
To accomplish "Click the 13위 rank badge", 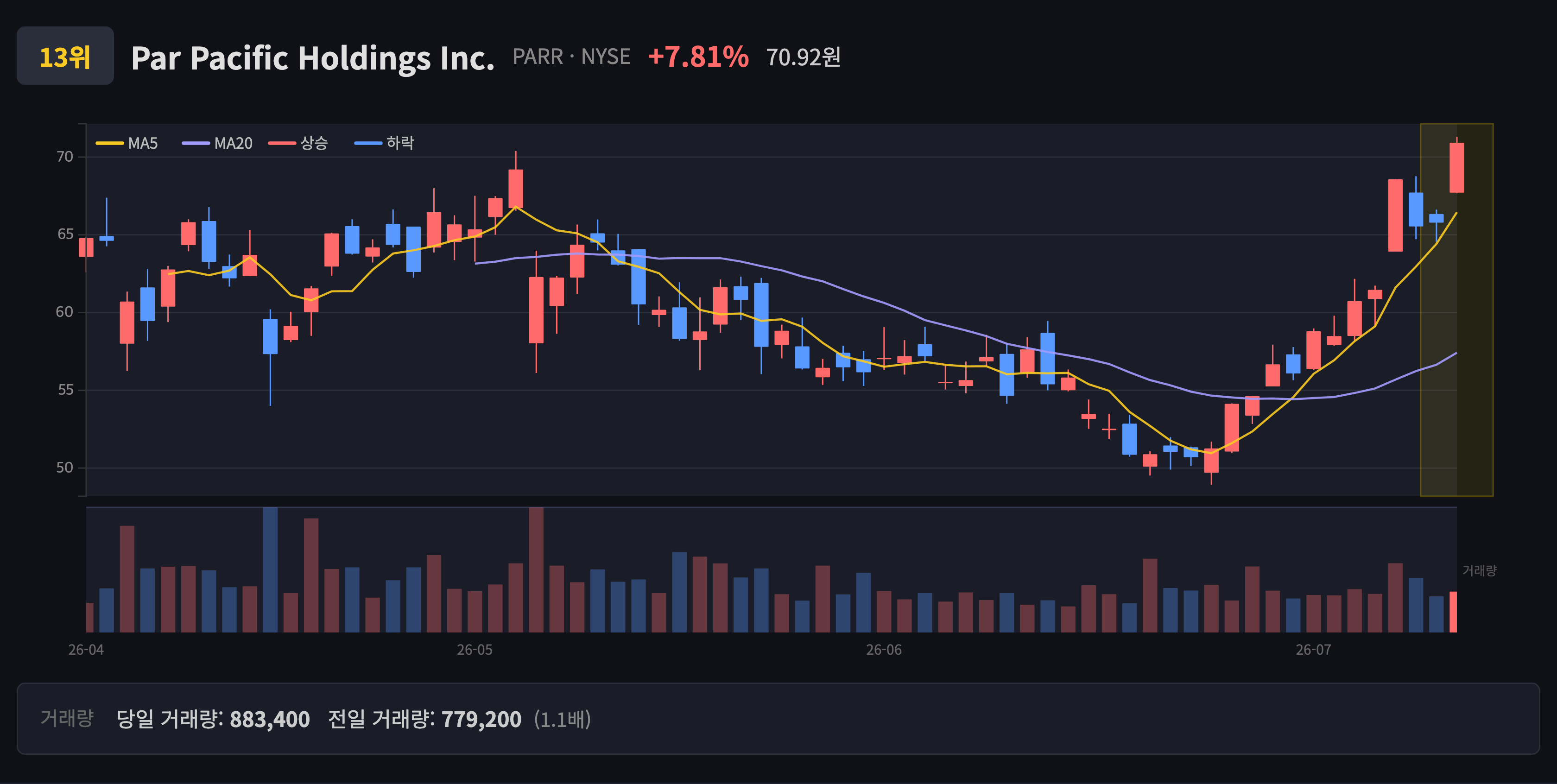I will point(65,56).
